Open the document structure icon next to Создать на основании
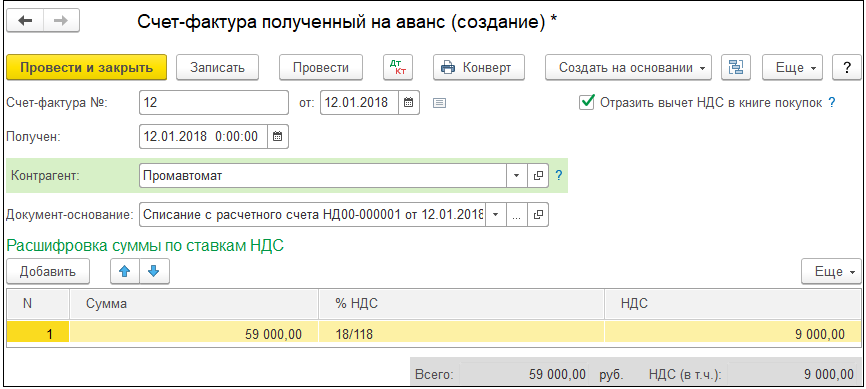The width and height of the screenshot is (866, 389). (736, 67)
